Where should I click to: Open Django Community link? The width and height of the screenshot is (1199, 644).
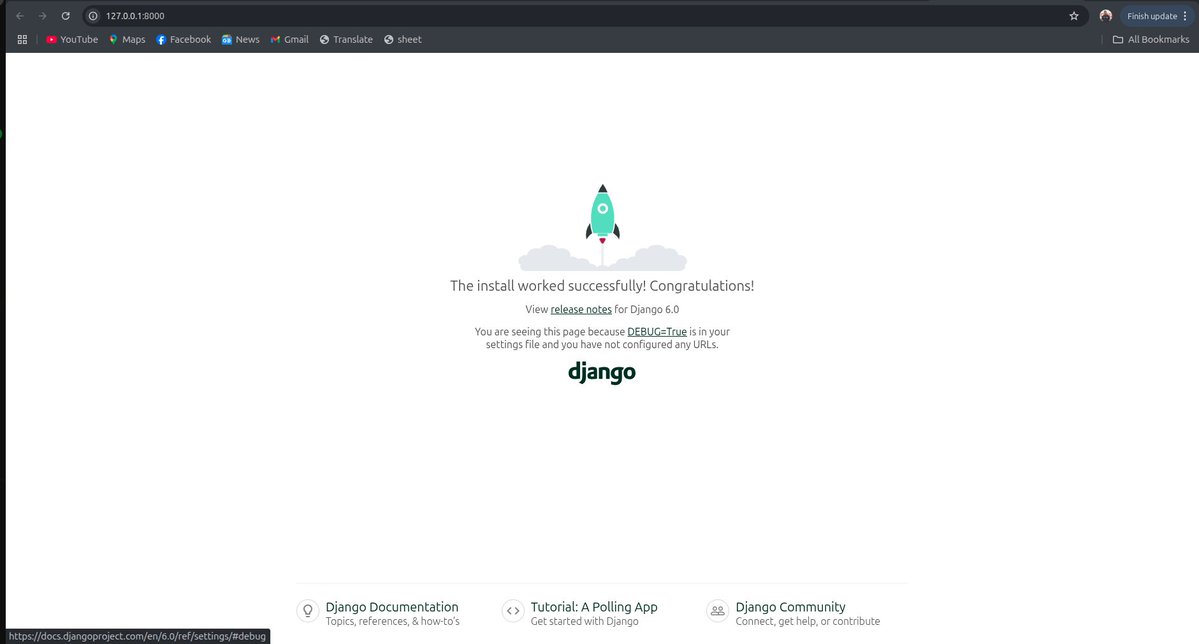click(x=791, y=607)
